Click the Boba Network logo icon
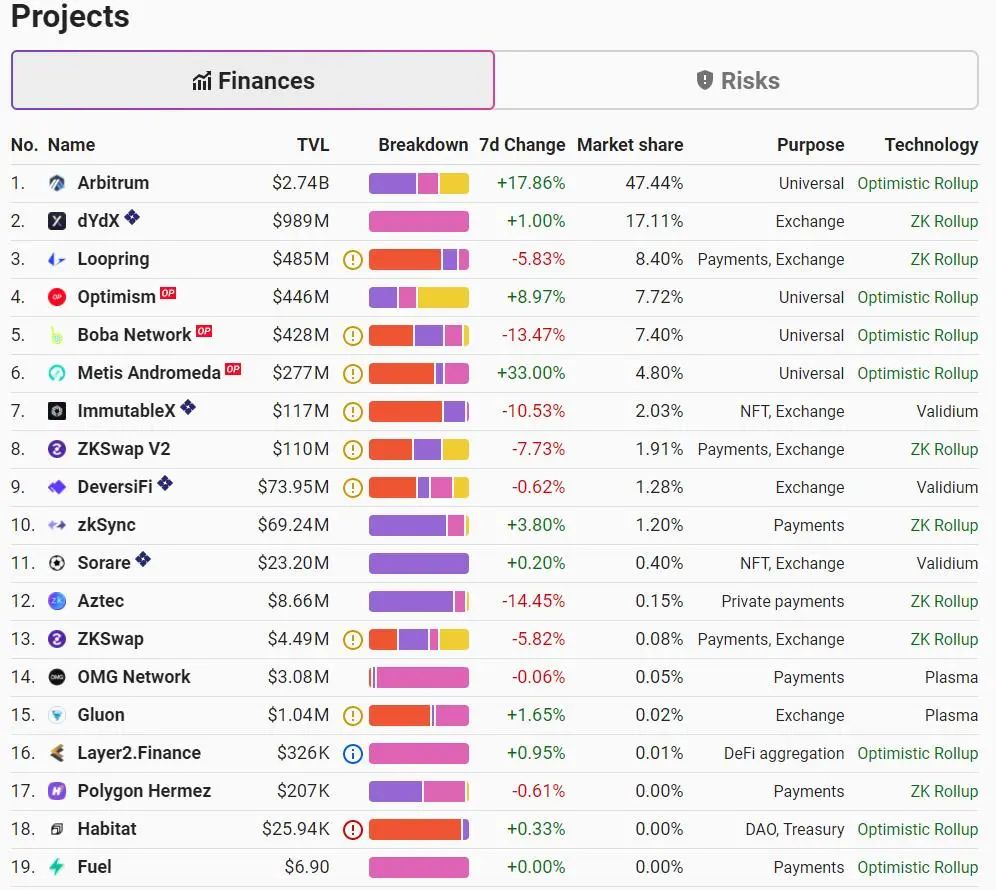 point(57,335)
